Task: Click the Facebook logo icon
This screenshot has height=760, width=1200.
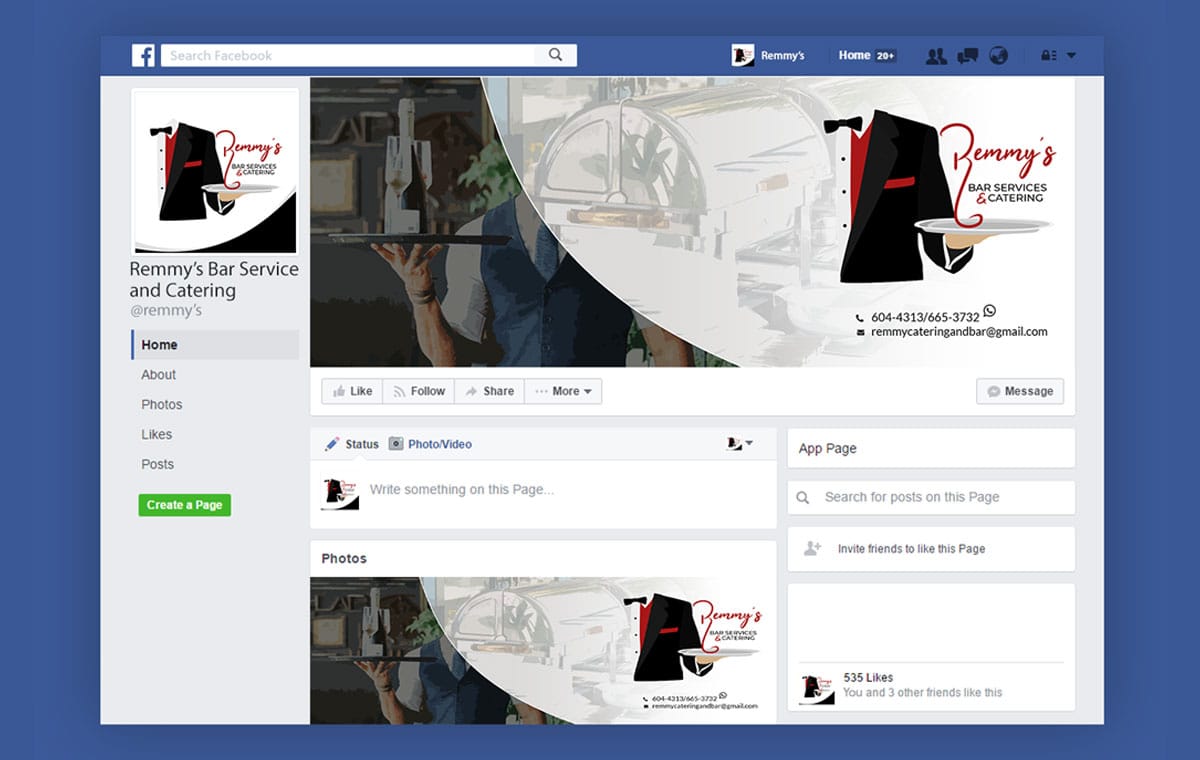Action: coord(143,56)
